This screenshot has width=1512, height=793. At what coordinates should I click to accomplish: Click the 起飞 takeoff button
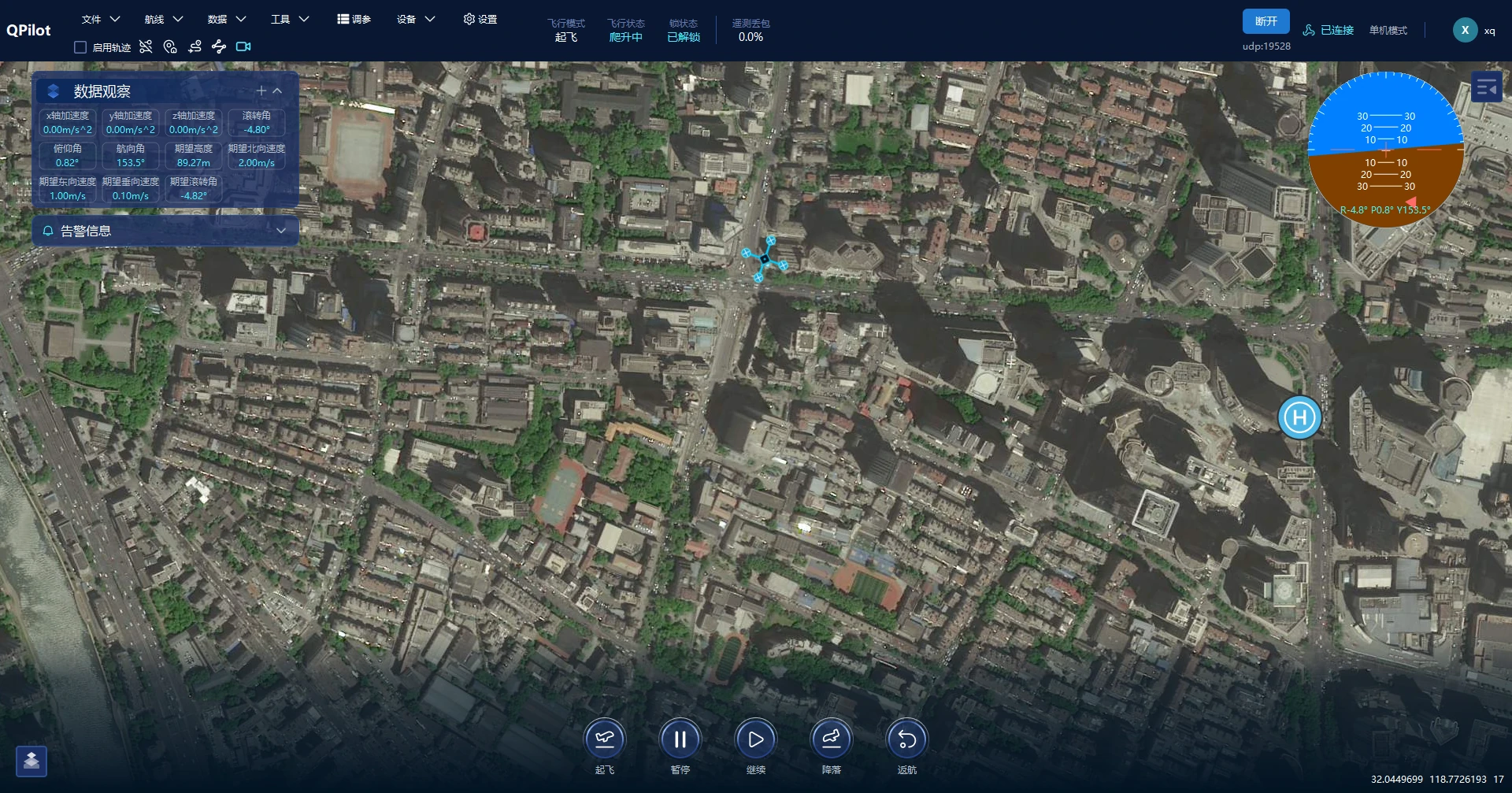pos(604,739)
